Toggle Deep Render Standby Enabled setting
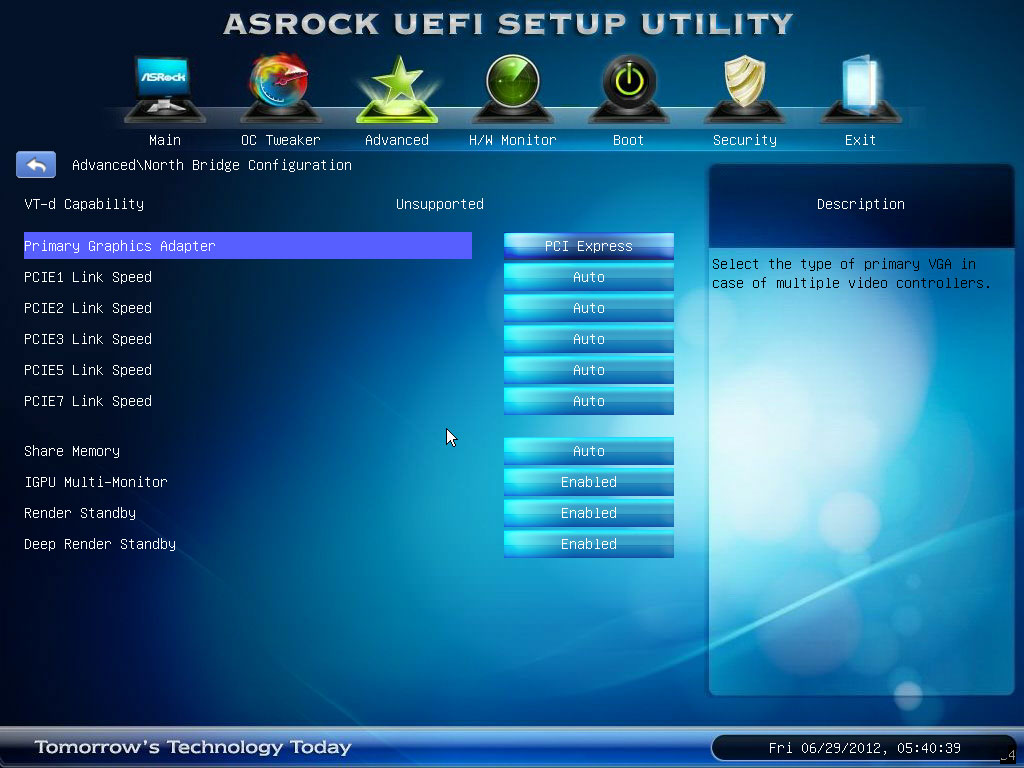1024x768 pixels. [588, 544]
